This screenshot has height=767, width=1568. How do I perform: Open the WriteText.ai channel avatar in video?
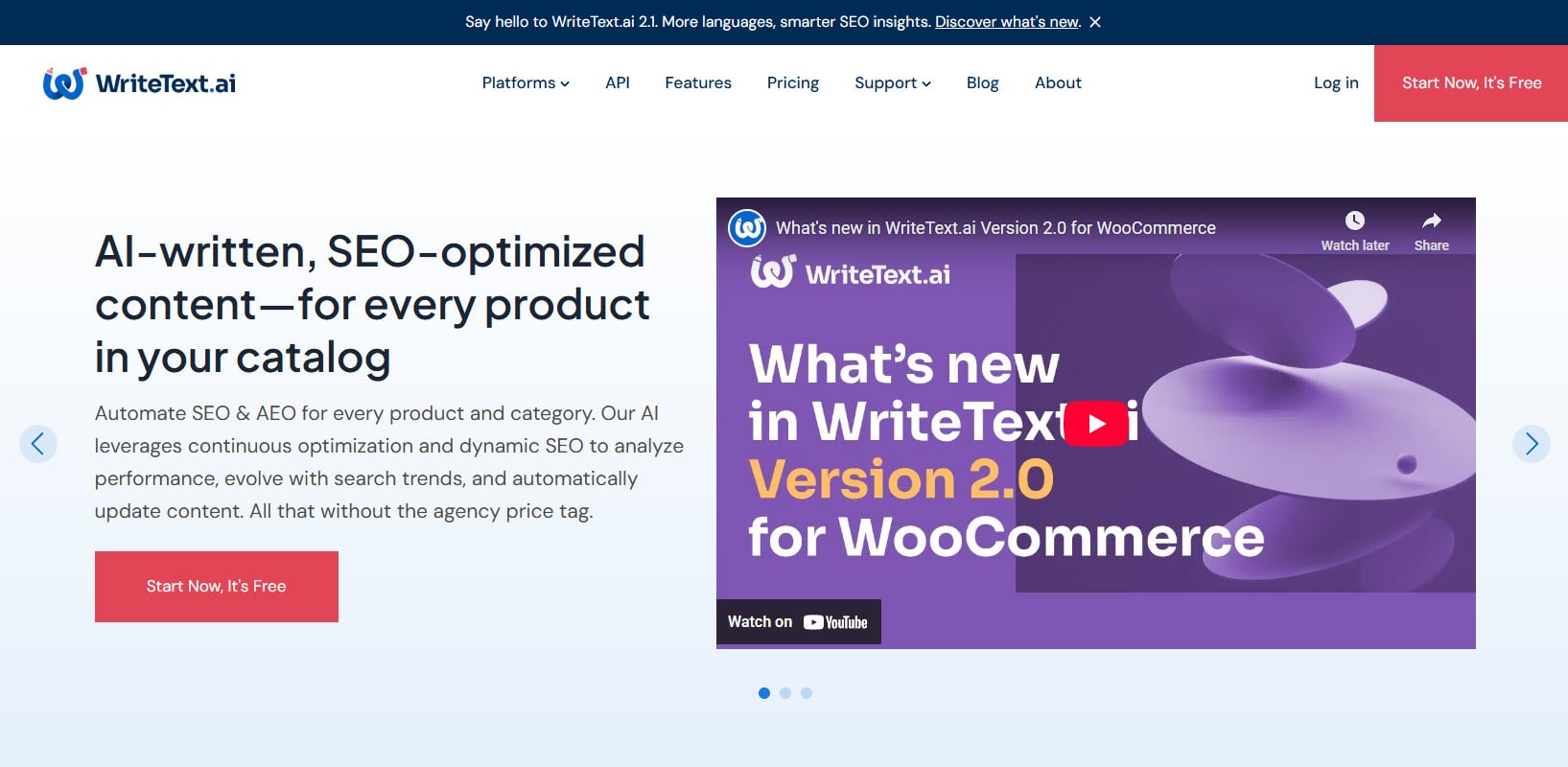pyautogui.click(x=747, y=228)
